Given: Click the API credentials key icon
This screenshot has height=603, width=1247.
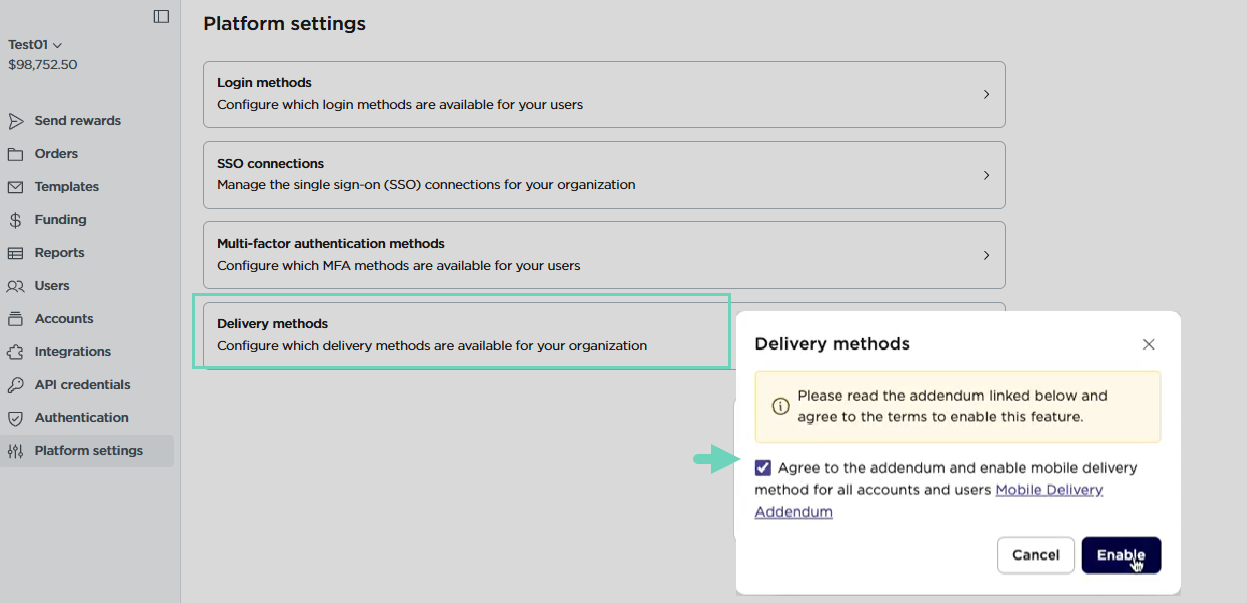Looking at the screenshot, I should pyautogui.click(x=15, y=385).
